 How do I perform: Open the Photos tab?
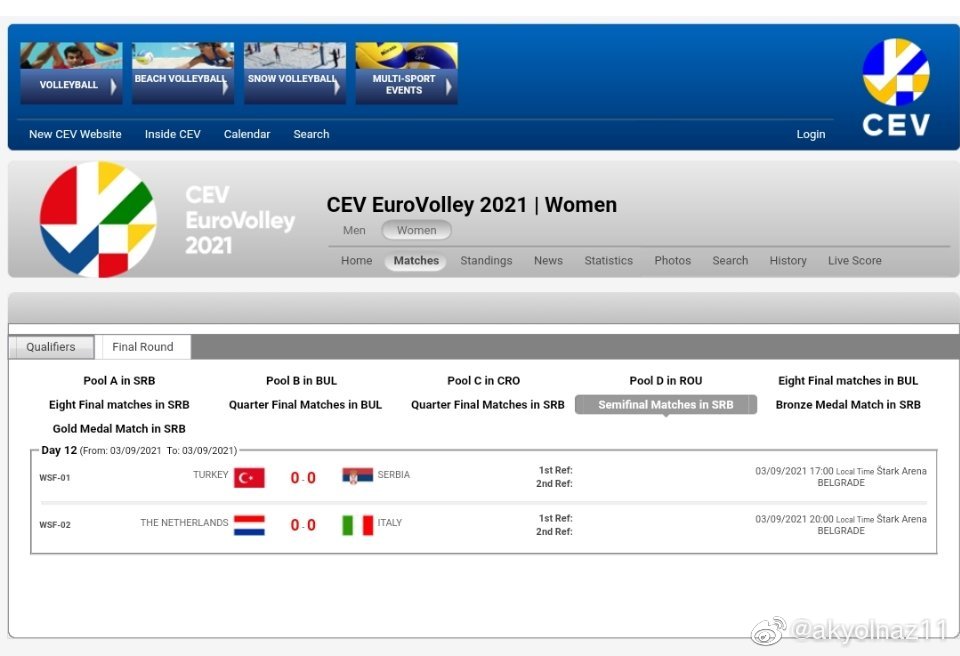[x=672, y=260]
